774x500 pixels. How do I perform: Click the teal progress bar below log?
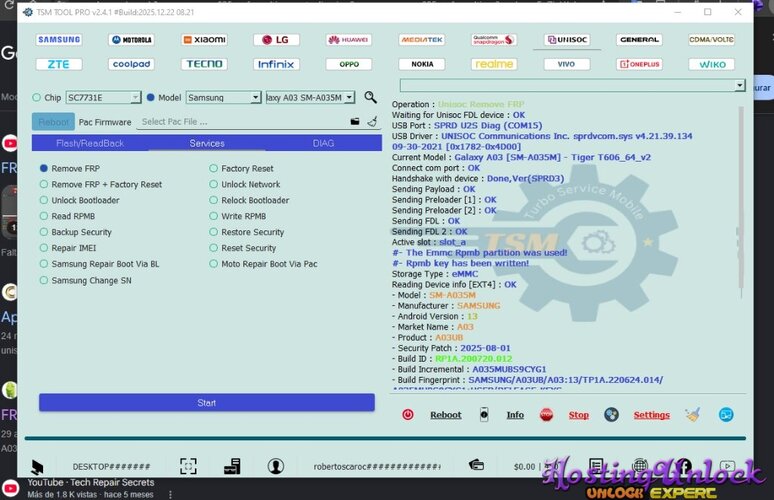pyautogui.click(x=385, y=438)
